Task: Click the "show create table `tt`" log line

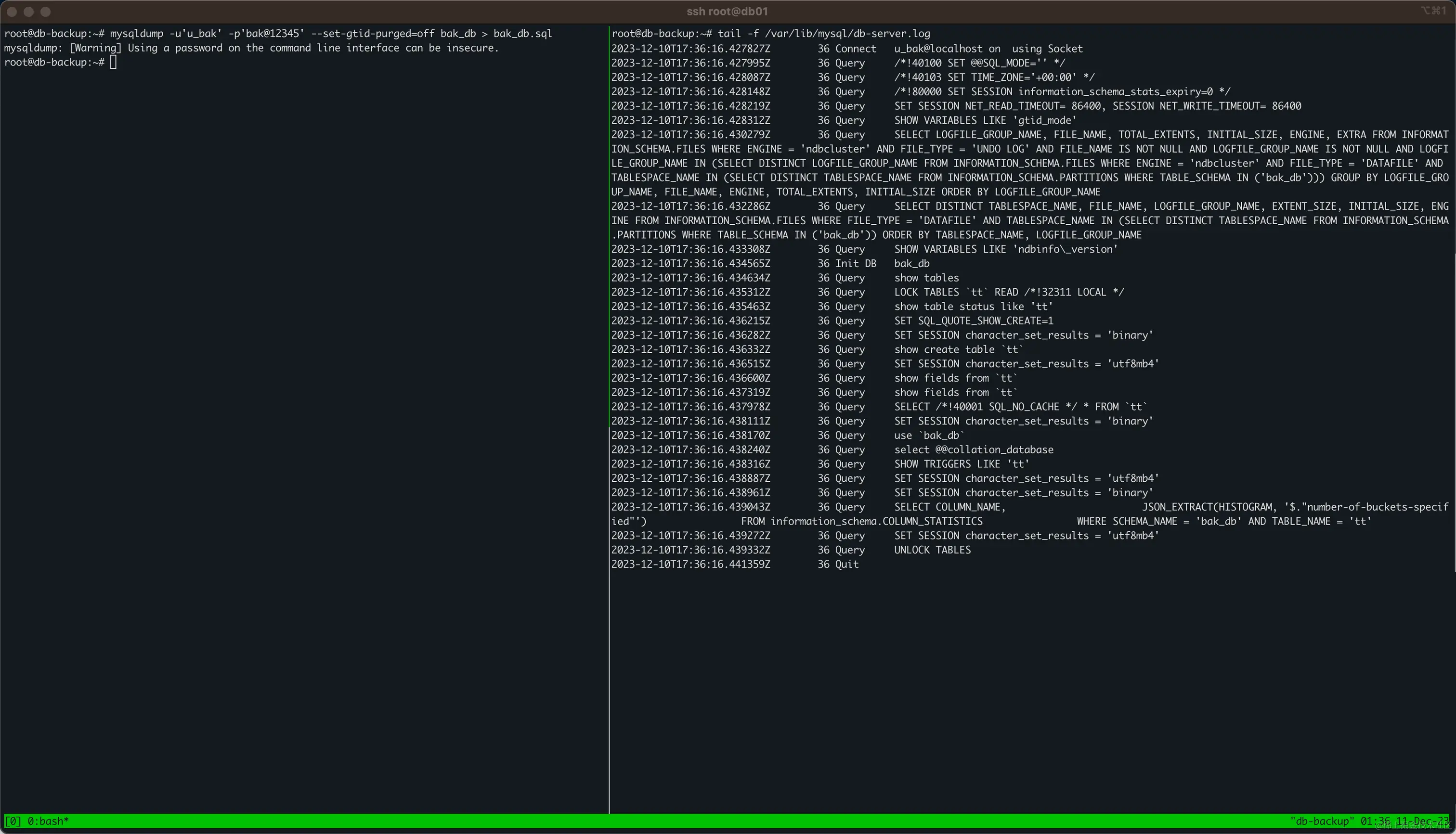Action: pyautogui.click(x=958, y=349)
